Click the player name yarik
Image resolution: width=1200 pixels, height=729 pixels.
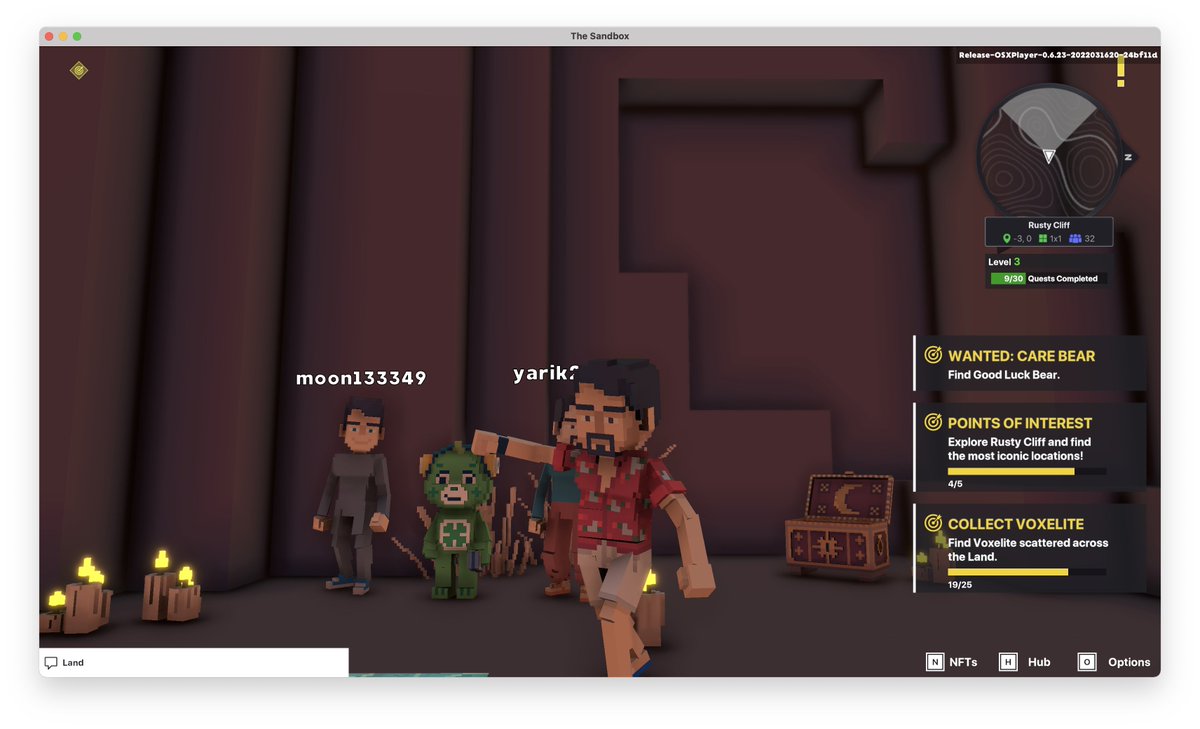tap(546, 374)
